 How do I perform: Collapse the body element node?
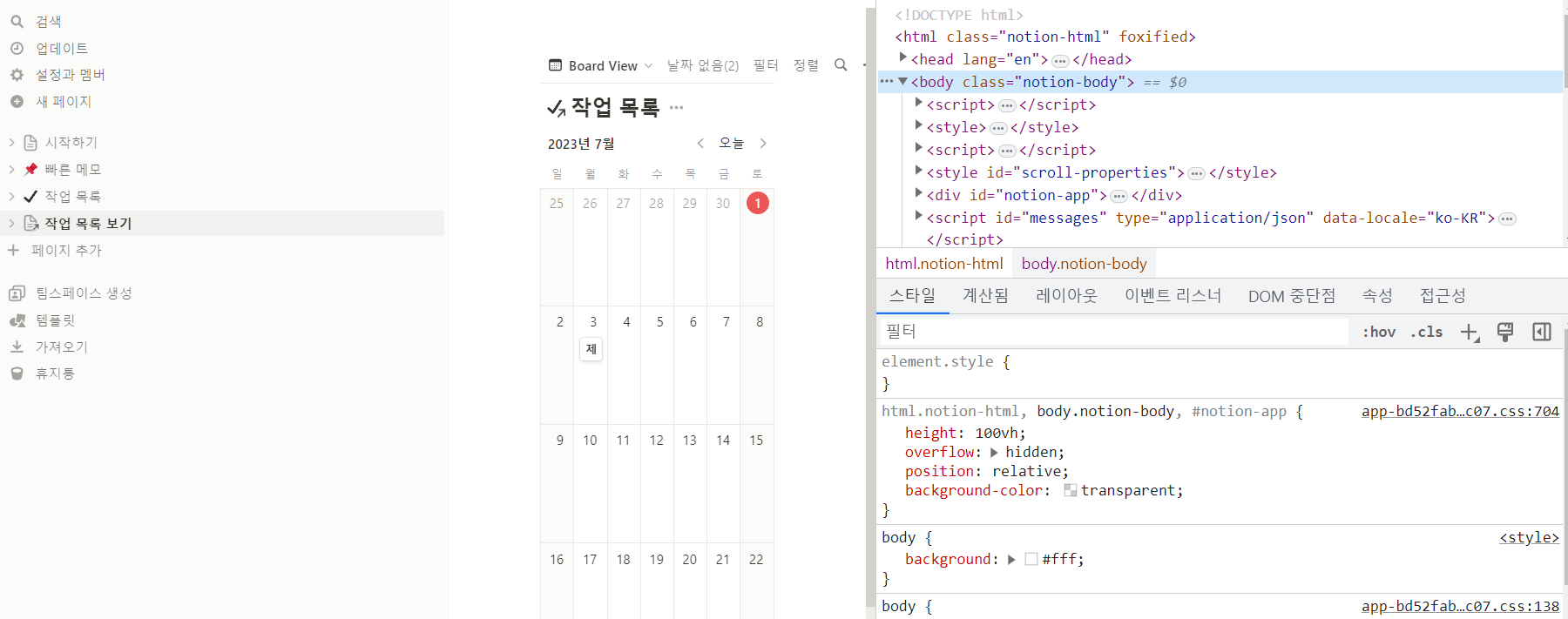point(903,81)
